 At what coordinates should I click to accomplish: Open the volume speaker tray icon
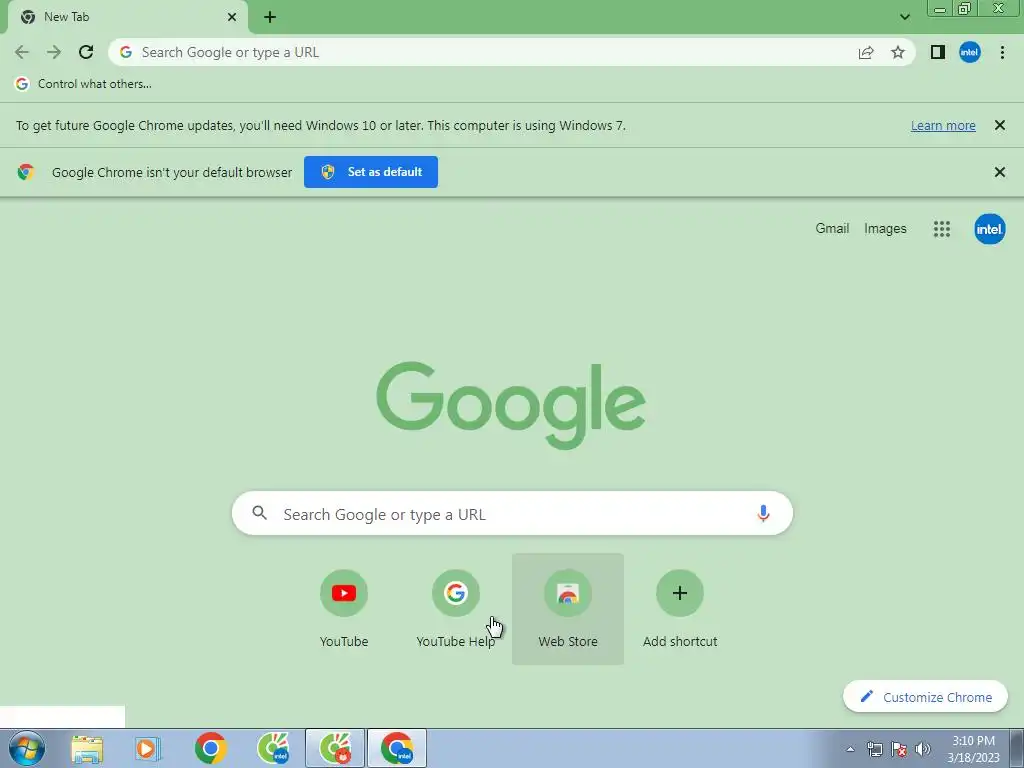[x=923, y=749]
